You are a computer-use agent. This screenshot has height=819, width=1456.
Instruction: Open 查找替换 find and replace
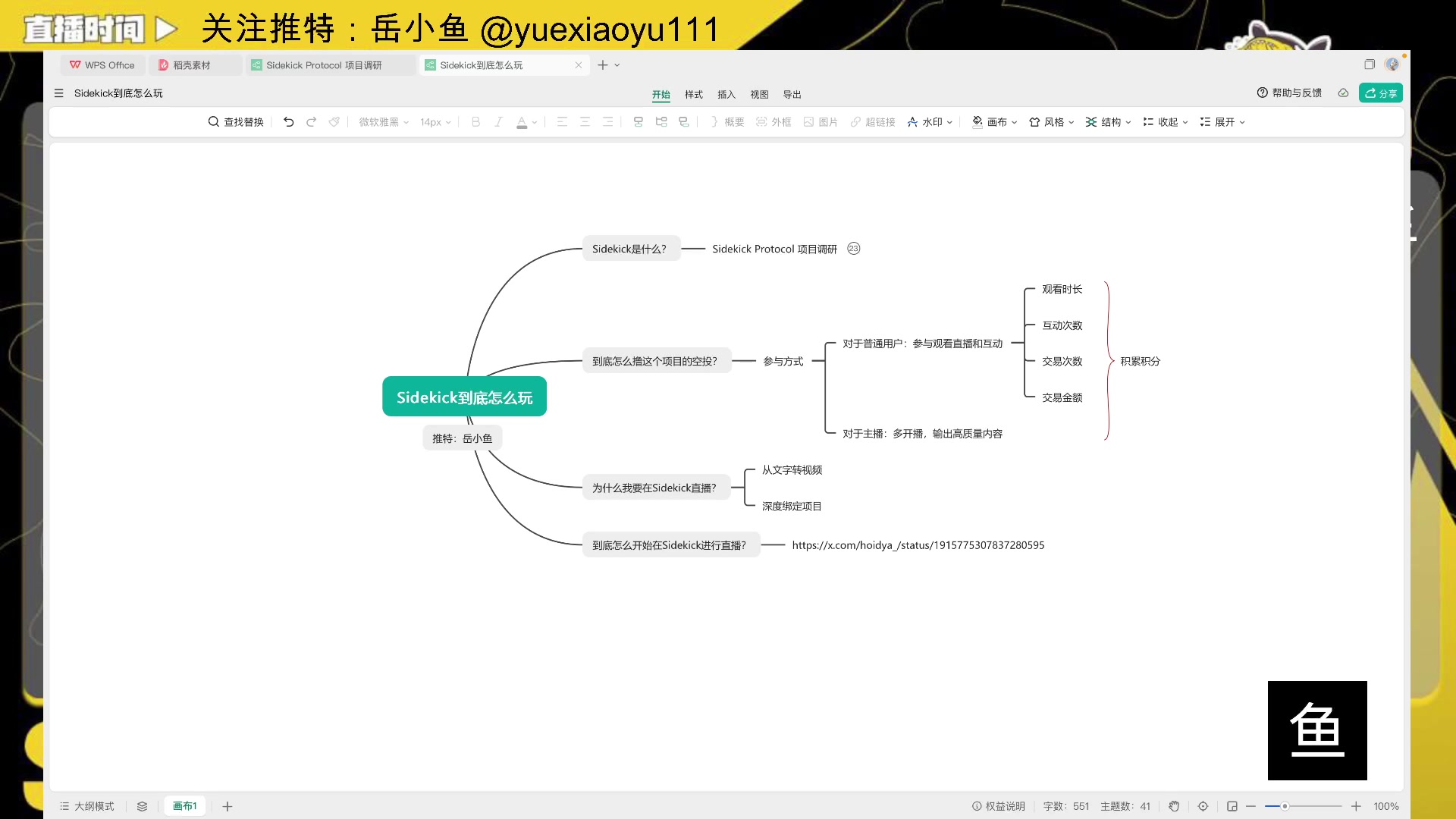(x=236, y=122)
